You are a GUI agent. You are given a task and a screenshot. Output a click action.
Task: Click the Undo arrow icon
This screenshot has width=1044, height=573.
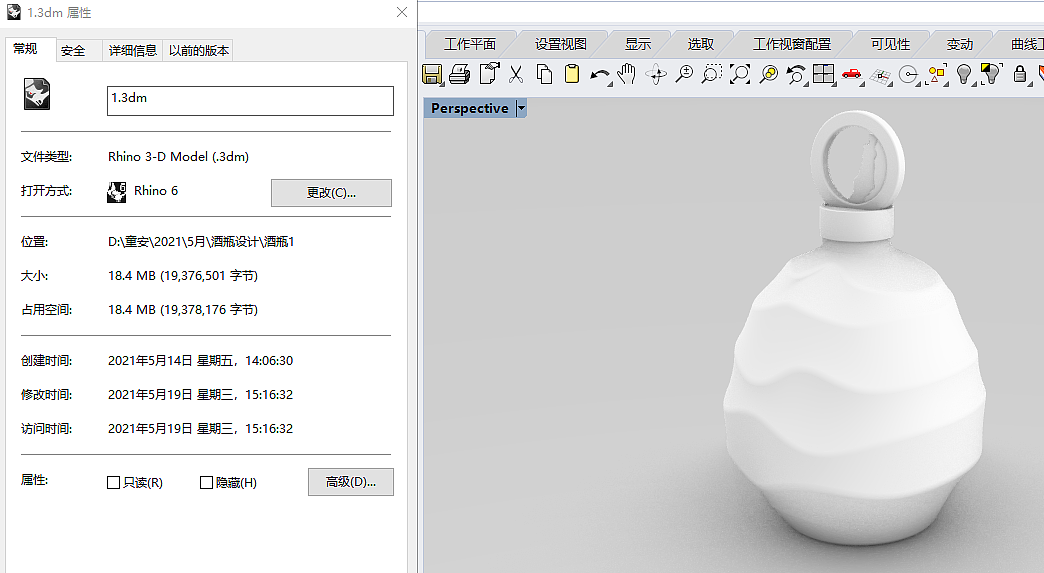point(600,75)
